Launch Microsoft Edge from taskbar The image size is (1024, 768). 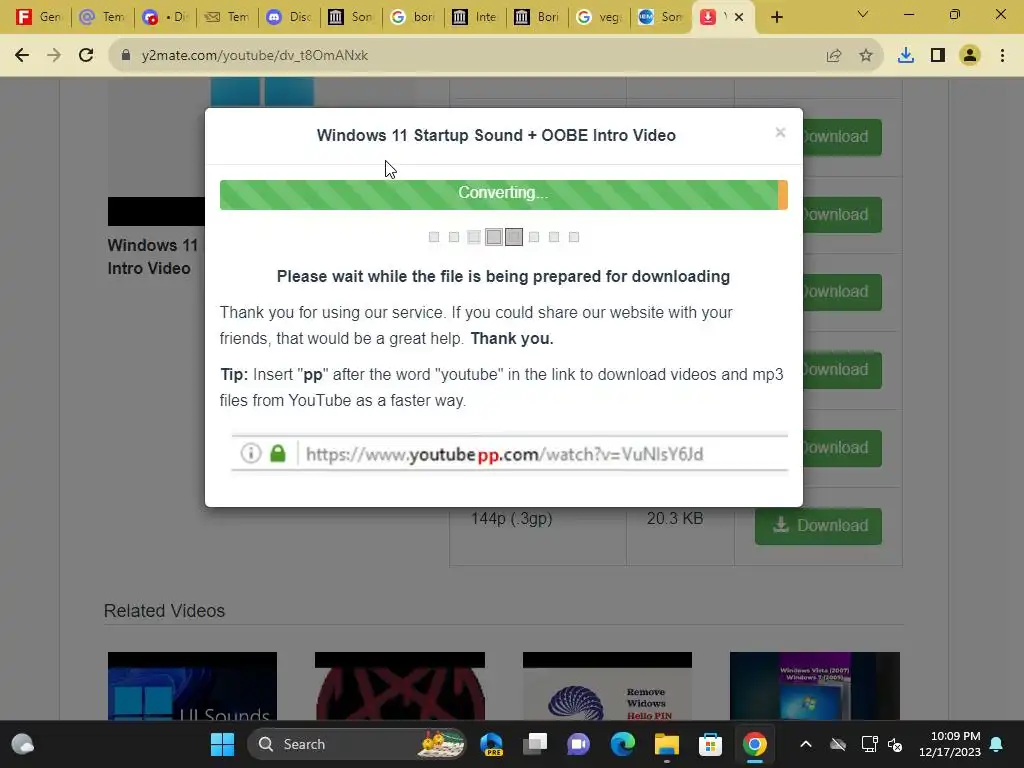point(622,744)
